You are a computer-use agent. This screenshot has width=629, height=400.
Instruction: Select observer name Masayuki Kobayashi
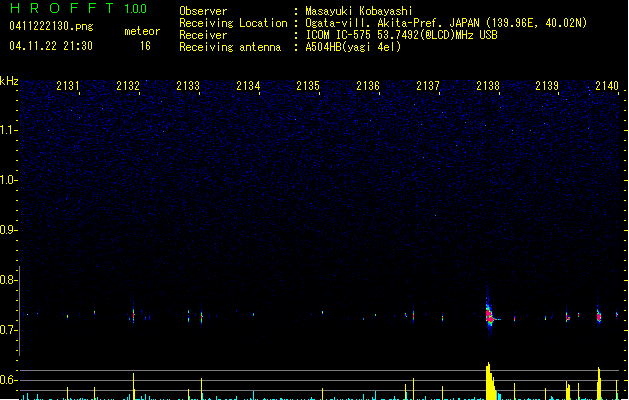[x=359, y=11]
